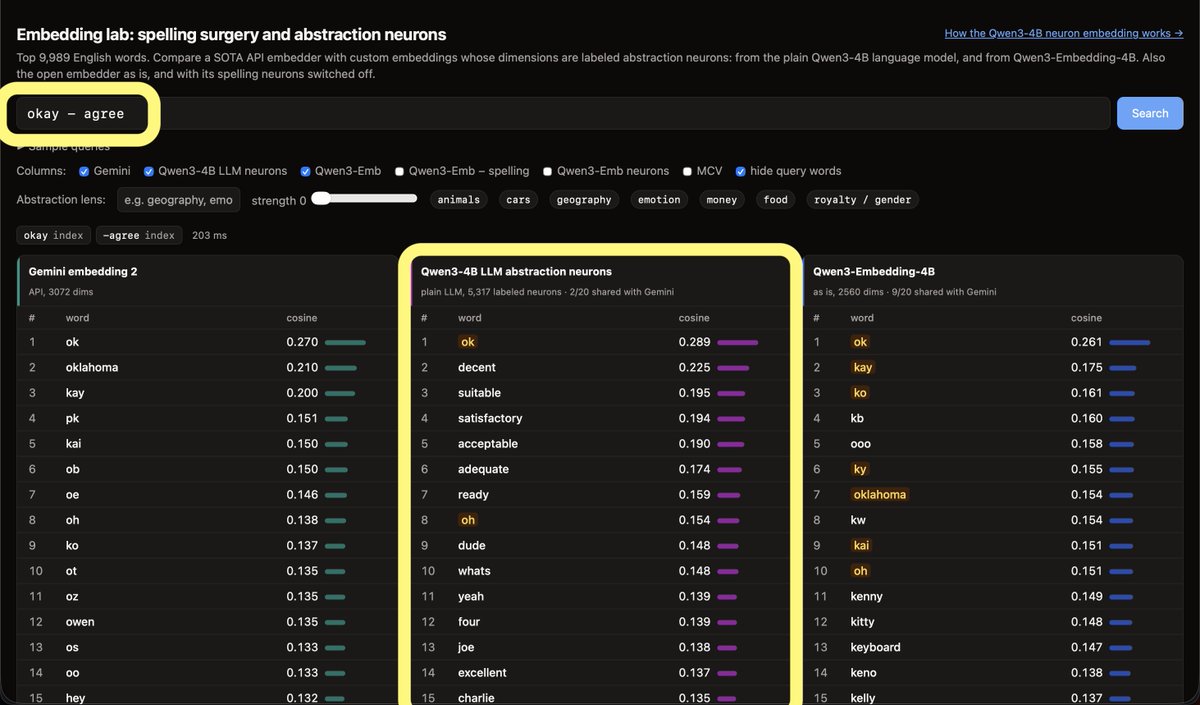Select the animals lens chip

click(460, 200)
